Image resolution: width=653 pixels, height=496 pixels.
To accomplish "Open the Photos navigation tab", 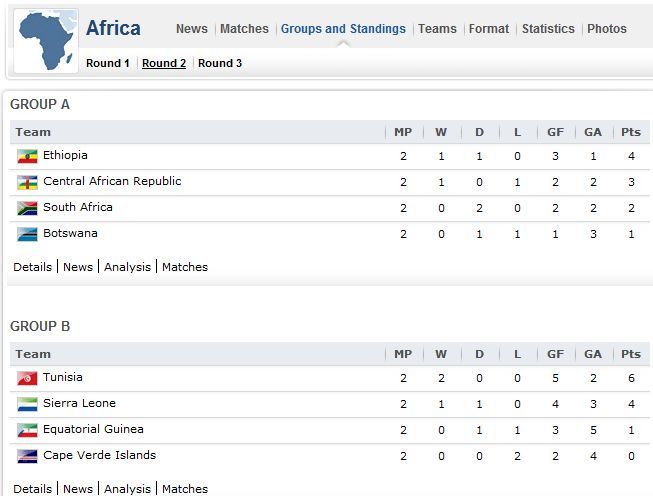I will click(x=607, y=29).
